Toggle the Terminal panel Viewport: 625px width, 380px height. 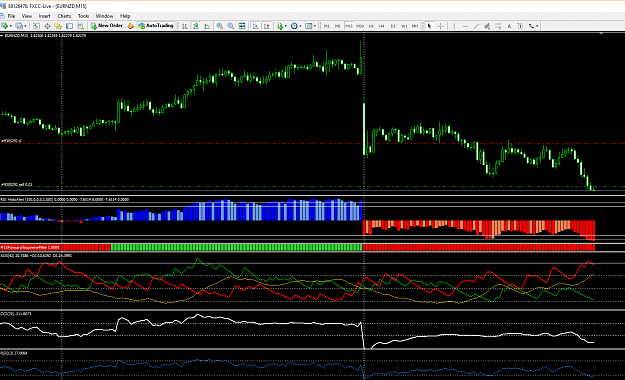click(69, 26)
